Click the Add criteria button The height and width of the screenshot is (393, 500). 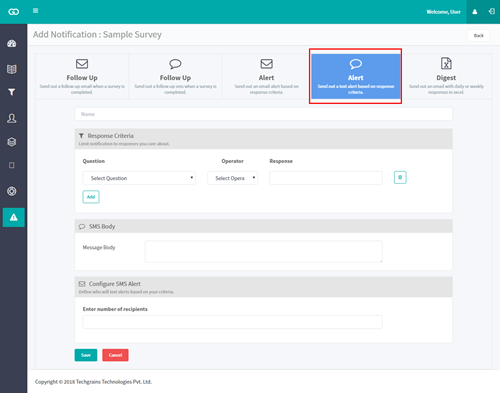point(91,197)
